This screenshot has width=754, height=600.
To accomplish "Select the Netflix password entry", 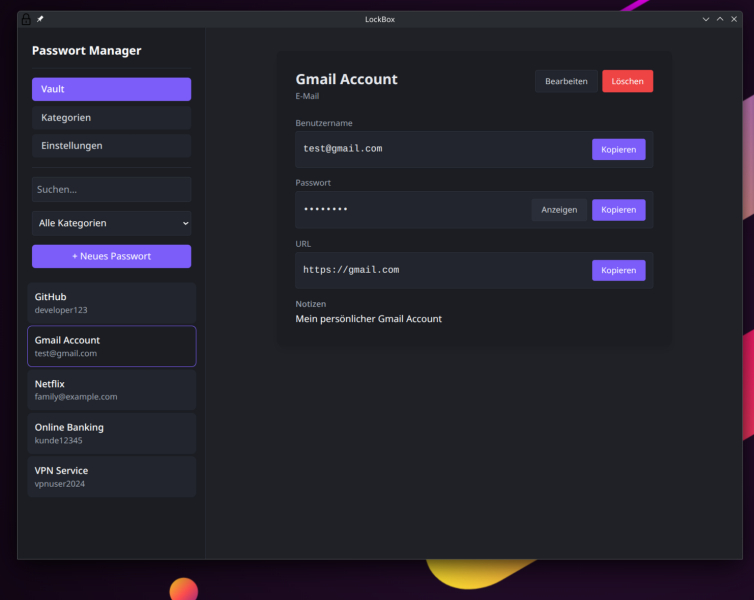I will click(x=111, y=390).
